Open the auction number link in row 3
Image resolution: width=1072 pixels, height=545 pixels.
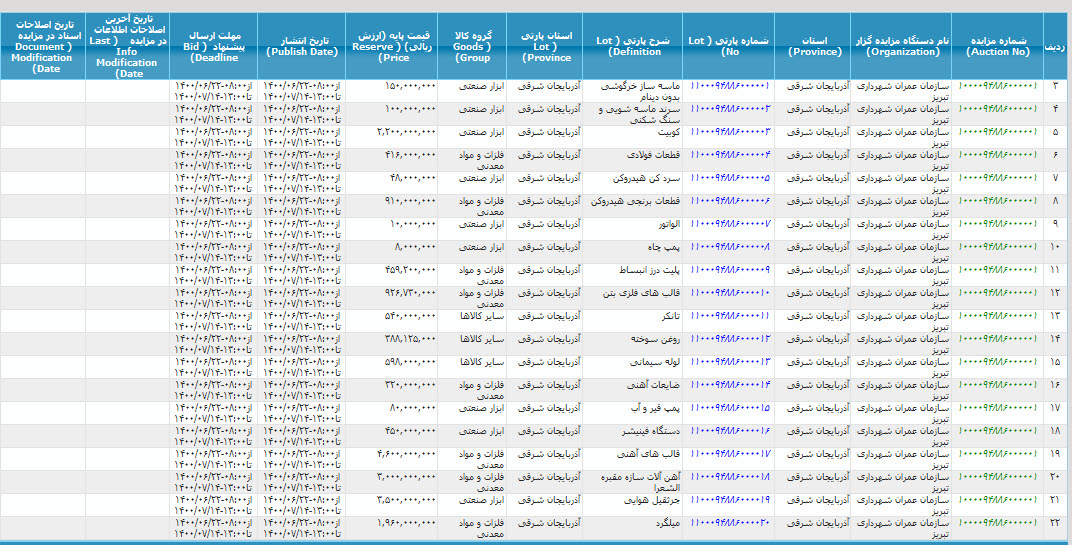(x=996, y=86)
